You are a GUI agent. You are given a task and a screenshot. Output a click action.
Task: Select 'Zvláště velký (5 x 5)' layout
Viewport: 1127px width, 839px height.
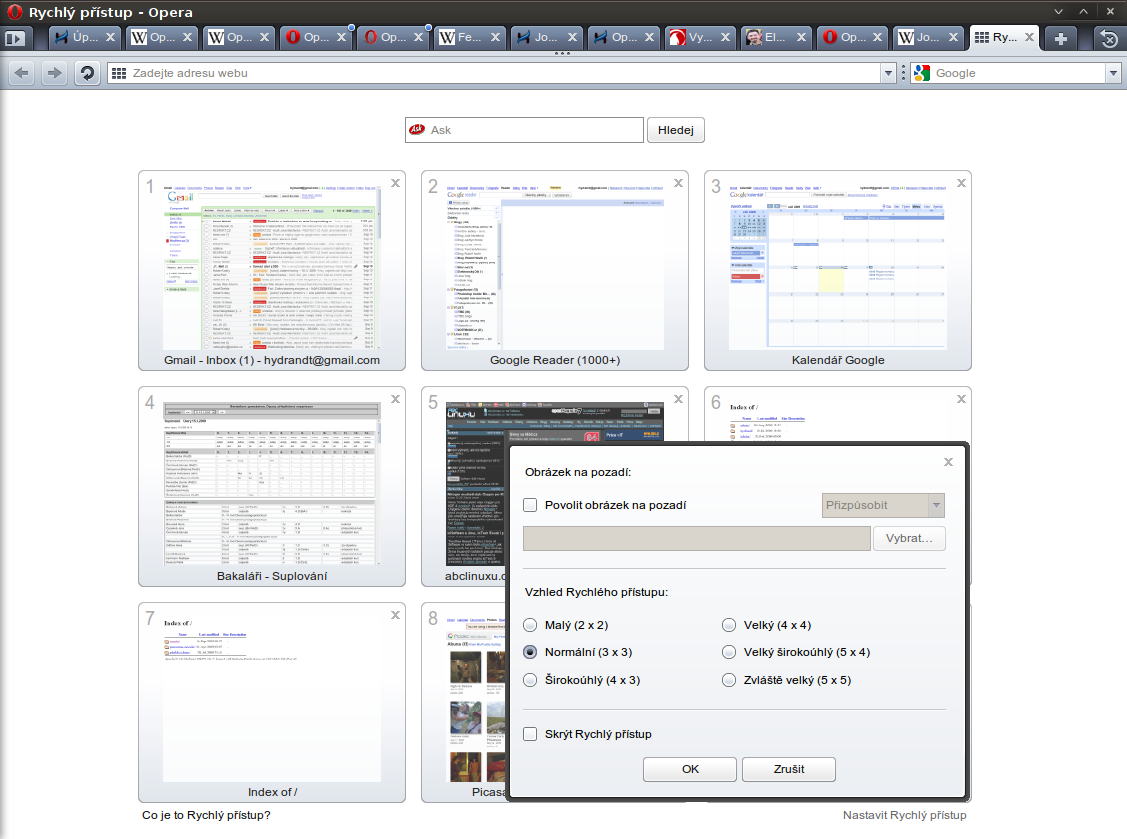click(729, 680)
